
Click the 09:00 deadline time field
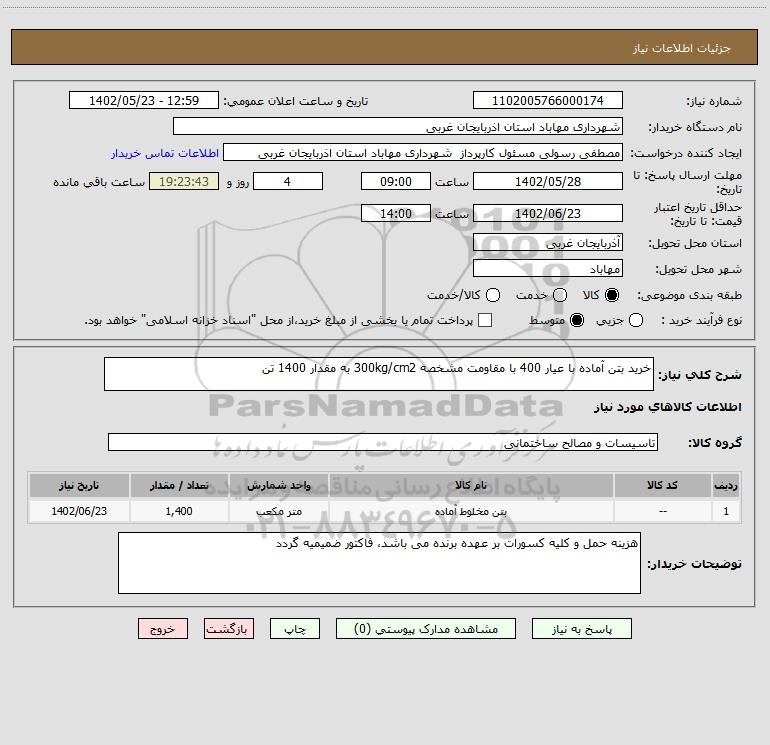[x=396, y=181]
